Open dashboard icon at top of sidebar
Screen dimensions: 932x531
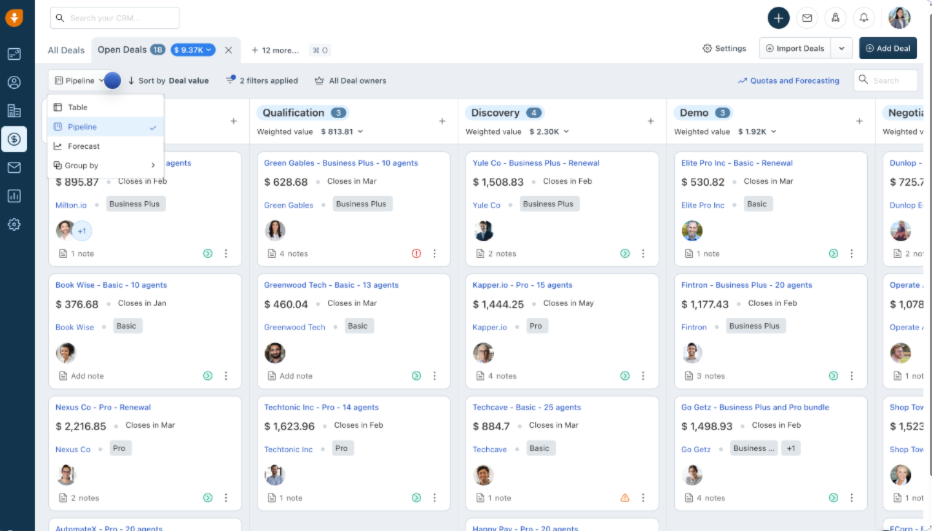tap(14, 54)
